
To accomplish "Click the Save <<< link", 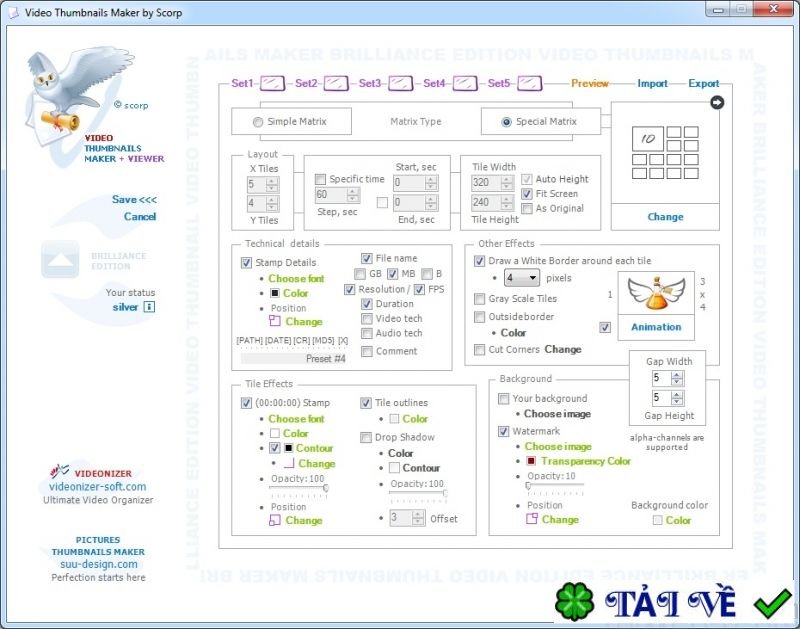I will point(134,199).
